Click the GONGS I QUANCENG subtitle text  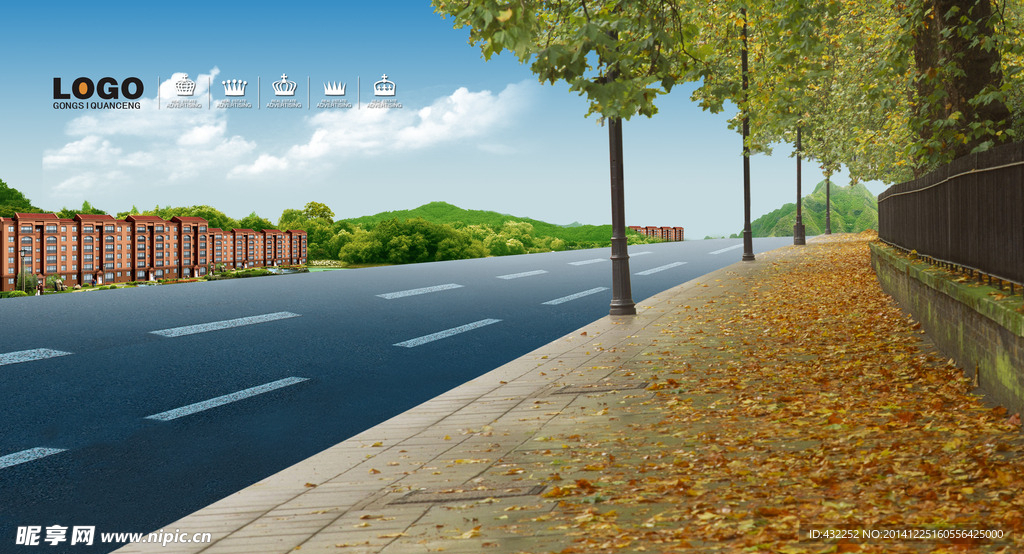tap(98, 104)
